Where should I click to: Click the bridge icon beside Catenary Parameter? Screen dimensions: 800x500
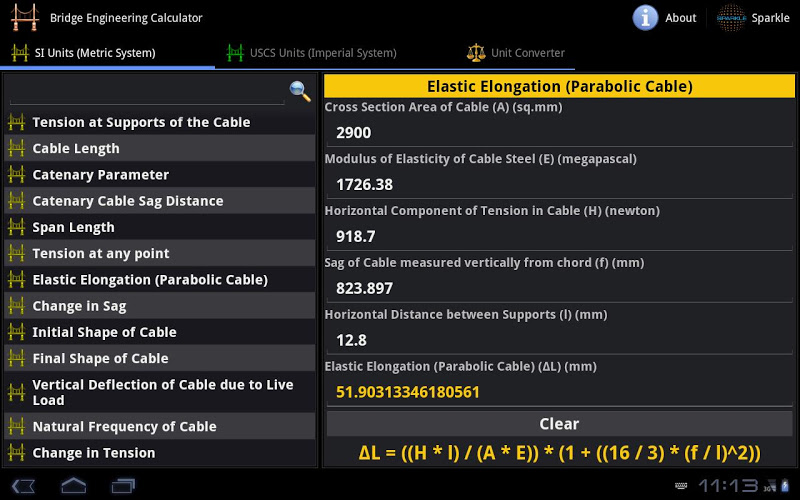pyautogui.click(x=16, y=174)
